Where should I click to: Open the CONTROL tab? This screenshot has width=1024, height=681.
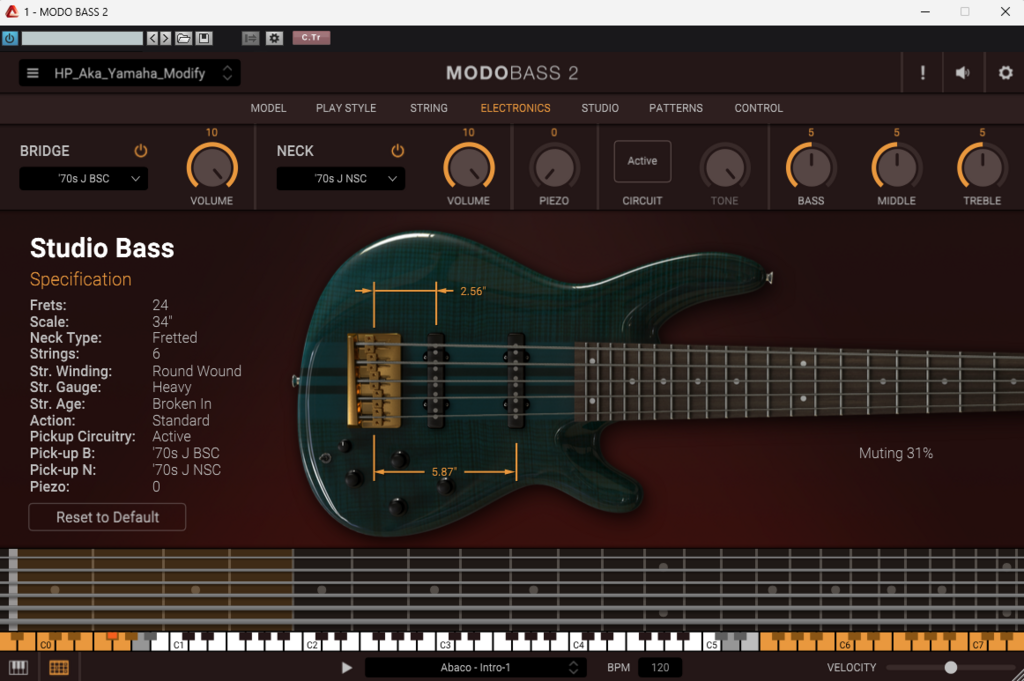coord(758,108)
